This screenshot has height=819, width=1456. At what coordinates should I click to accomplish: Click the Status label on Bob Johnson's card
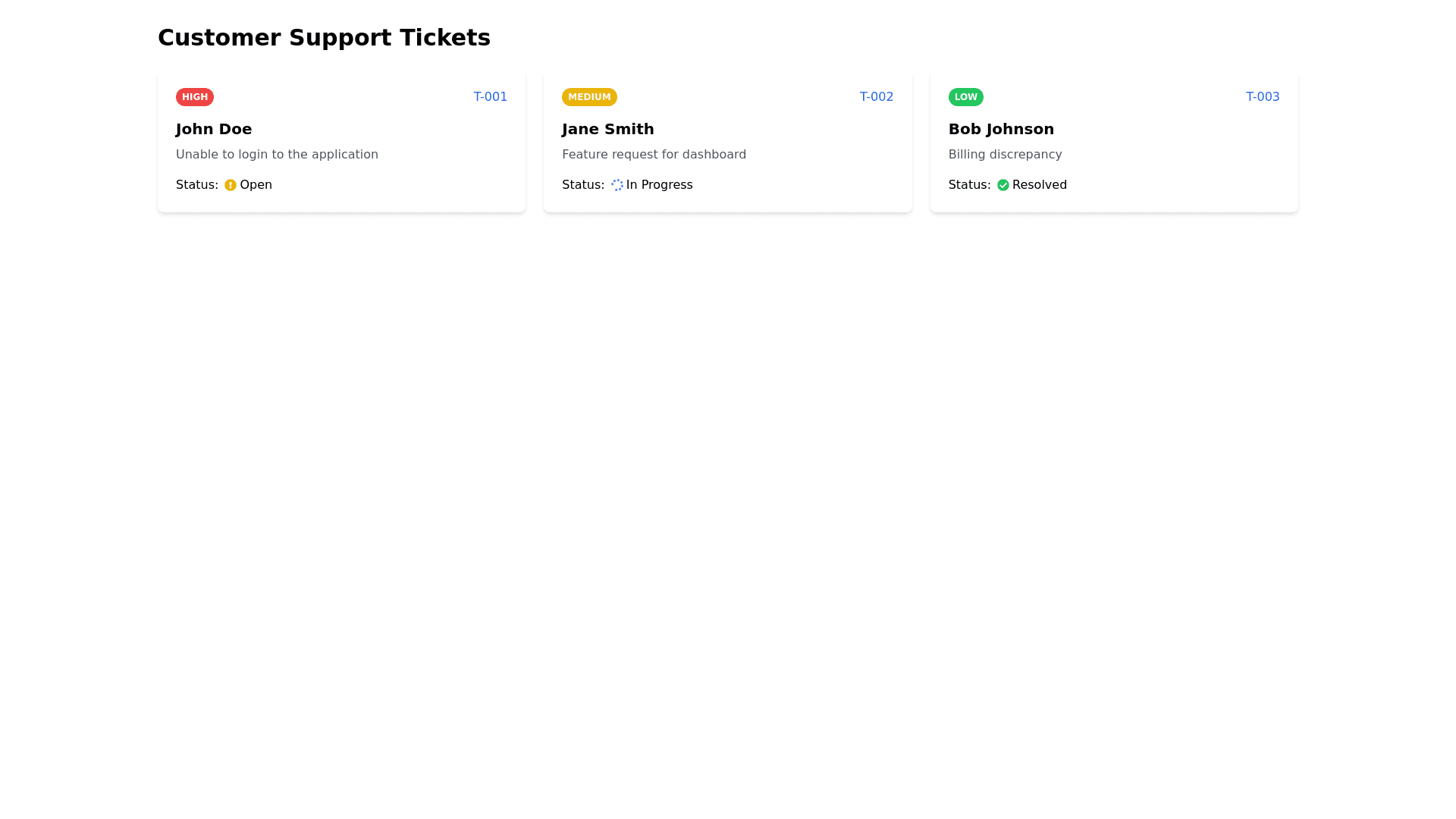pos(969,185)
